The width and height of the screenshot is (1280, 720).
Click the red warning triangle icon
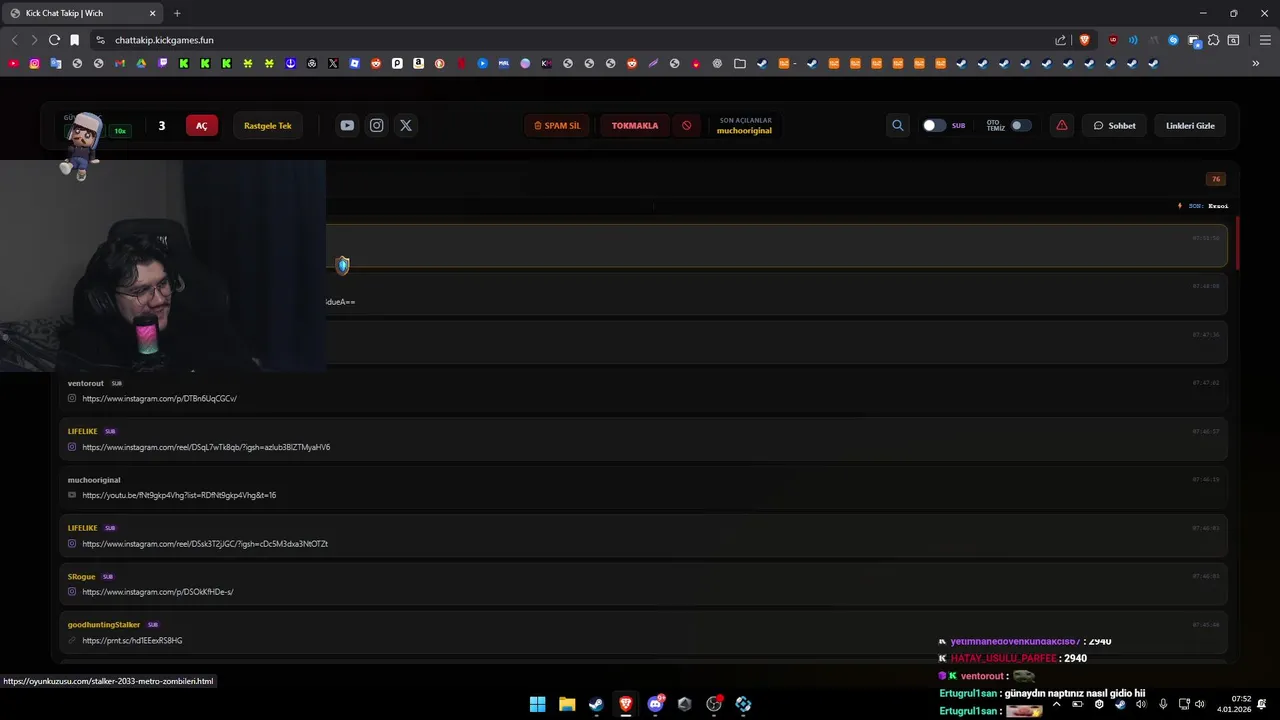(1061, 125)
